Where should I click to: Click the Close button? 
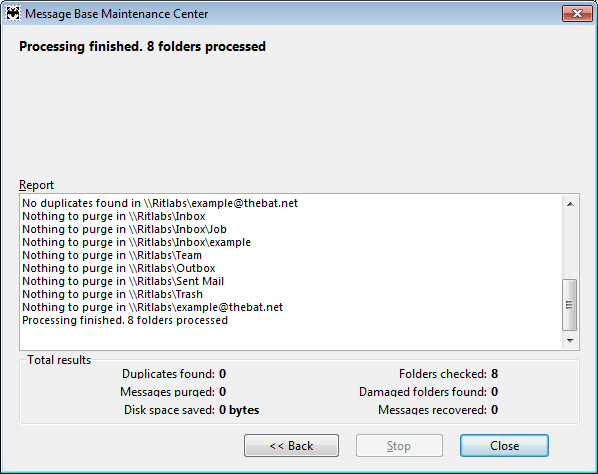tap(504, 445)
